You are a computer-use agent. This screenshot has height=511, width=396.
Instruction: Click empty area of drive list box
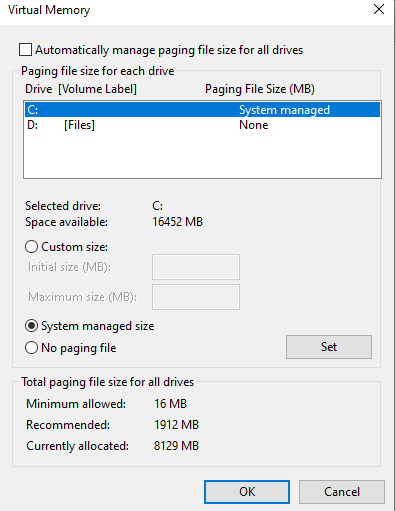click(x=202, y=155)
